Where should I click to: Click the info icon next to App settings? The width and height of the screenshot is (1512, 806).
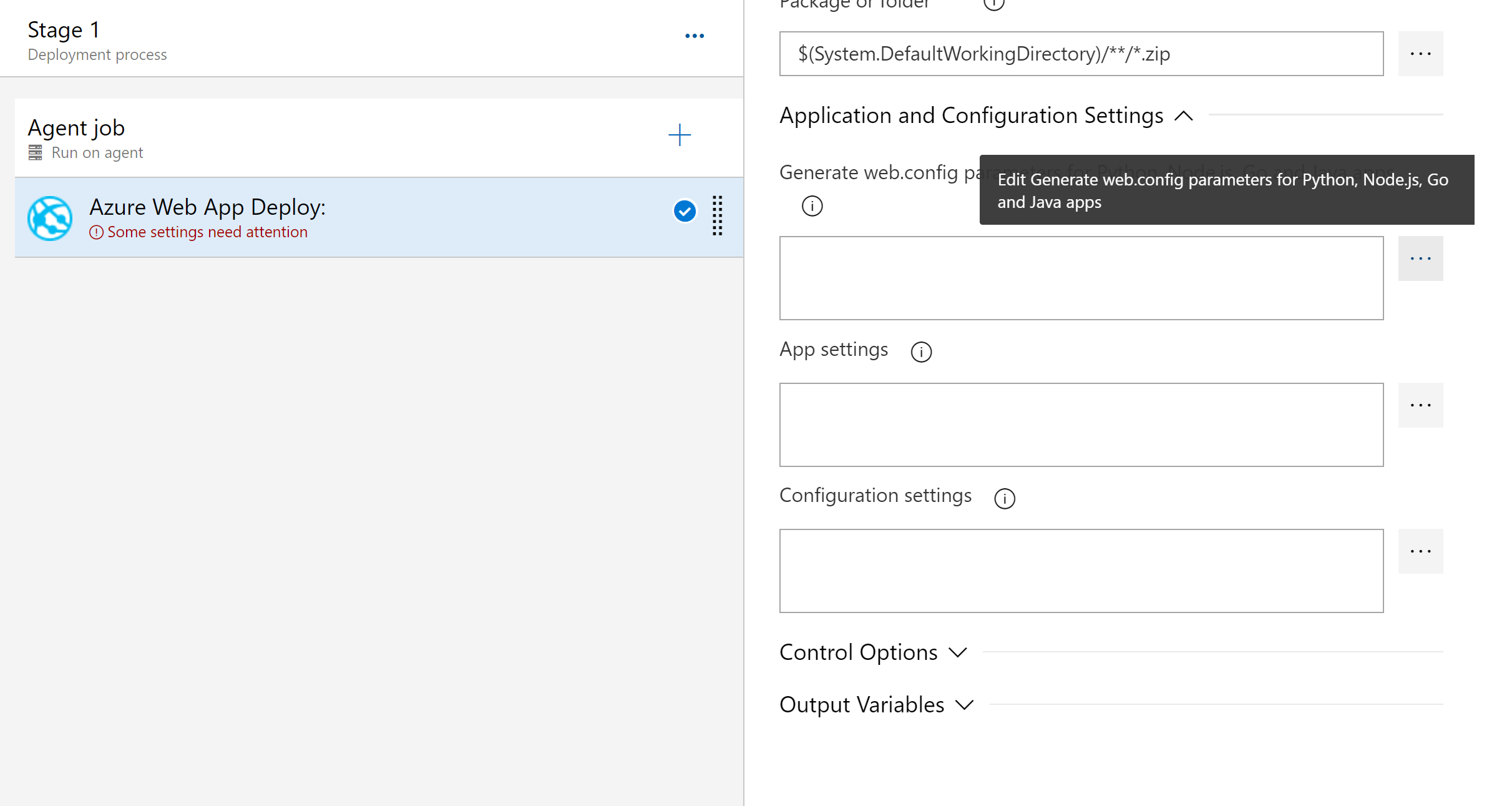coord(921,350)
